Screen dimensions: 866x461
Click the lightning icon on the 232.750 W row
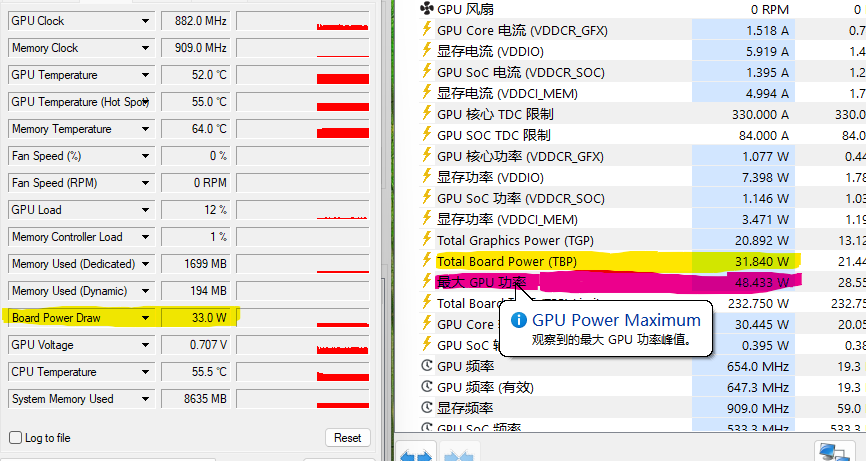(426, 302)
